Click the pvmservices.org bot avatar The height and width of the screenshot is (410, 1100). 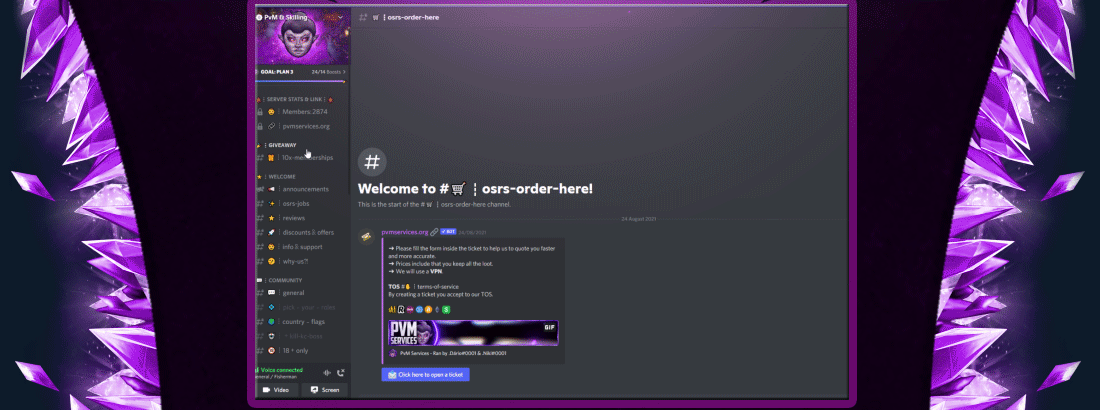(366, 237)
